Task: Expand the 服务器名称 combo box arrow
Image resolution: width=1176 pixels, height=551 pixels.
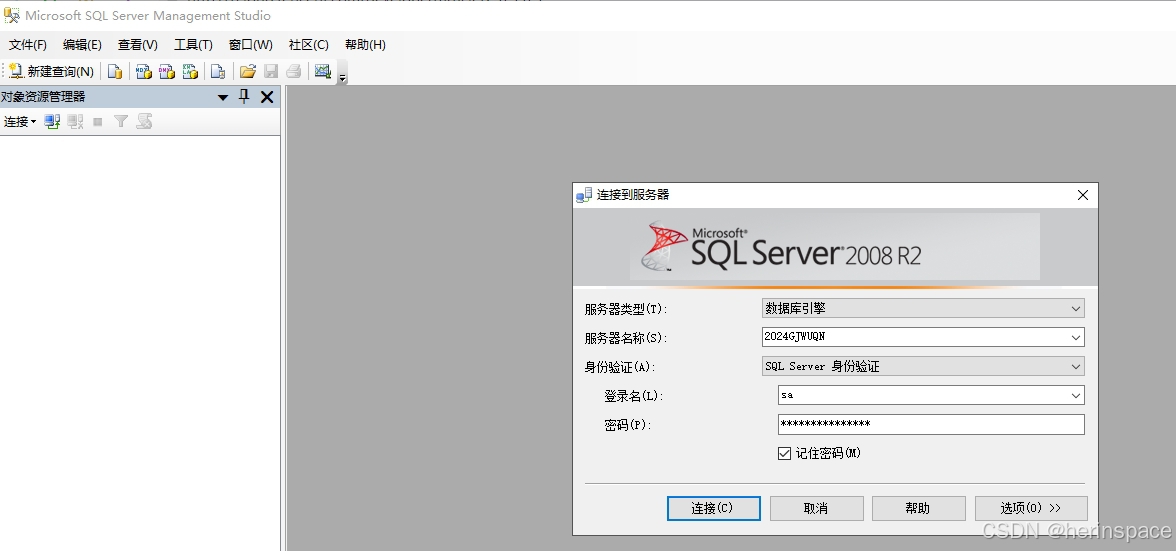Action: [x=1076, y=337]
